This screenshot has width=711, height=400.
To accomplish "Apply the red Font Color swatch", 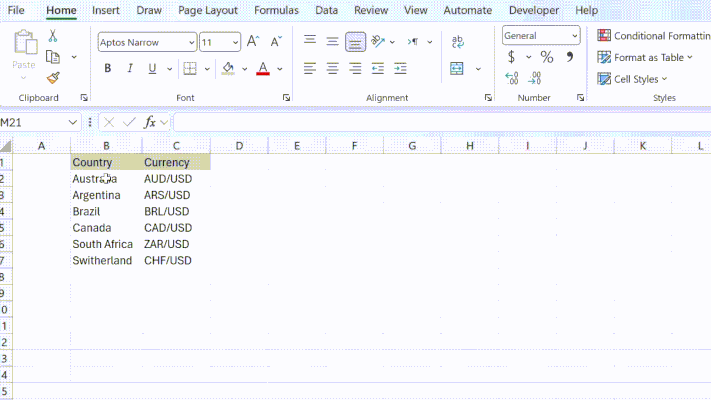I will (x=263, y=68).
